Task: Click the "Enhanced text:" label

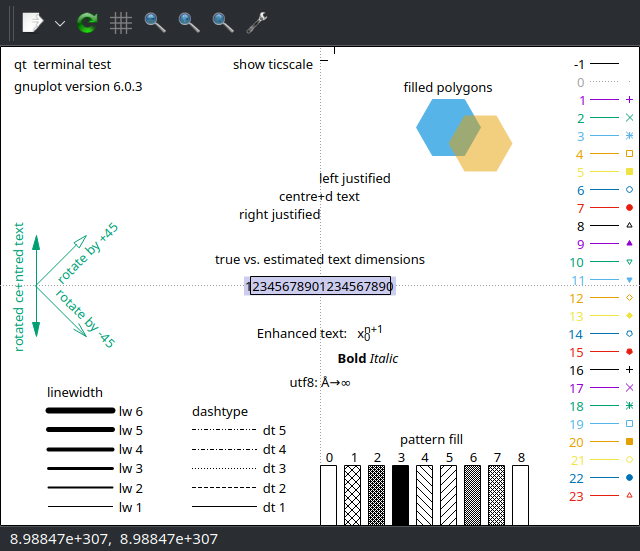Action: coord(302,334)
